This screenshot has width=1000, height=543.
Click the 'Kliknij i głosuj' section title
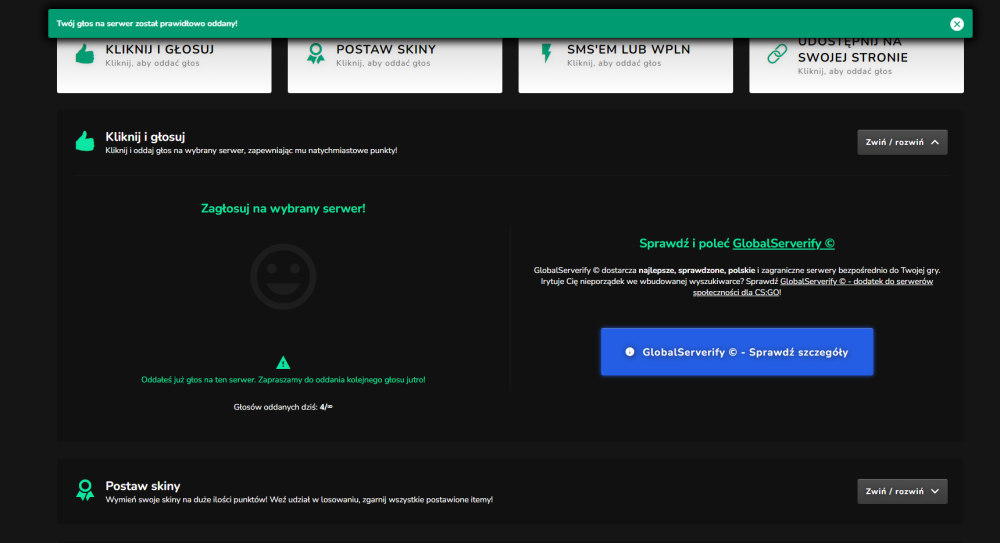[145, 137]
